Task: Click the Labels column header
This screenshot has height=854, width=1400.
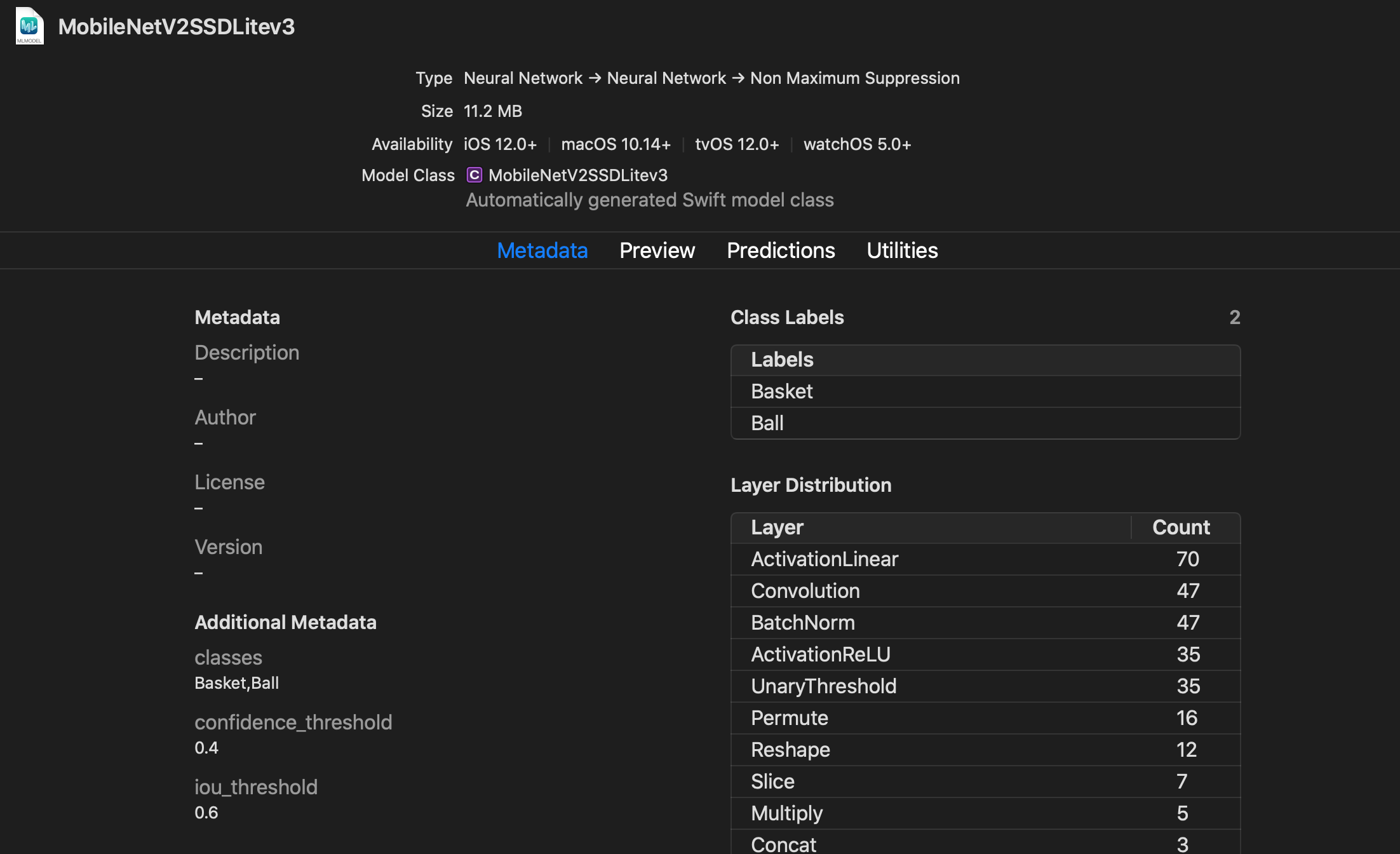Action: 782,360
